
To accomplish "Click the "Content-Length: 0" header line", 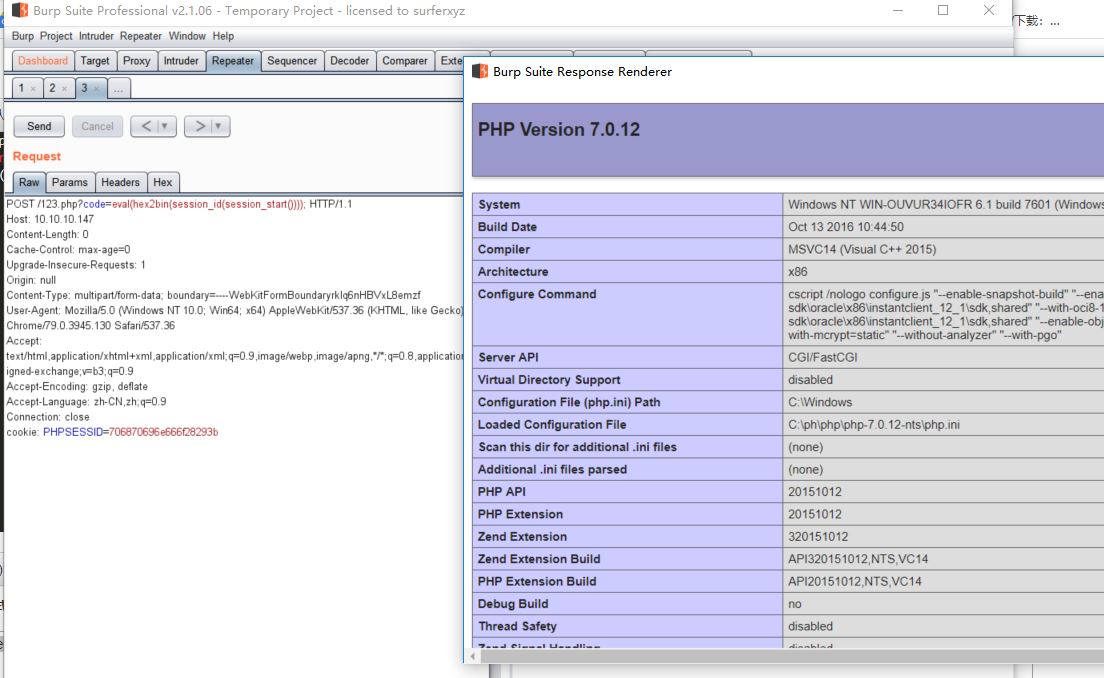I will 47,234.
